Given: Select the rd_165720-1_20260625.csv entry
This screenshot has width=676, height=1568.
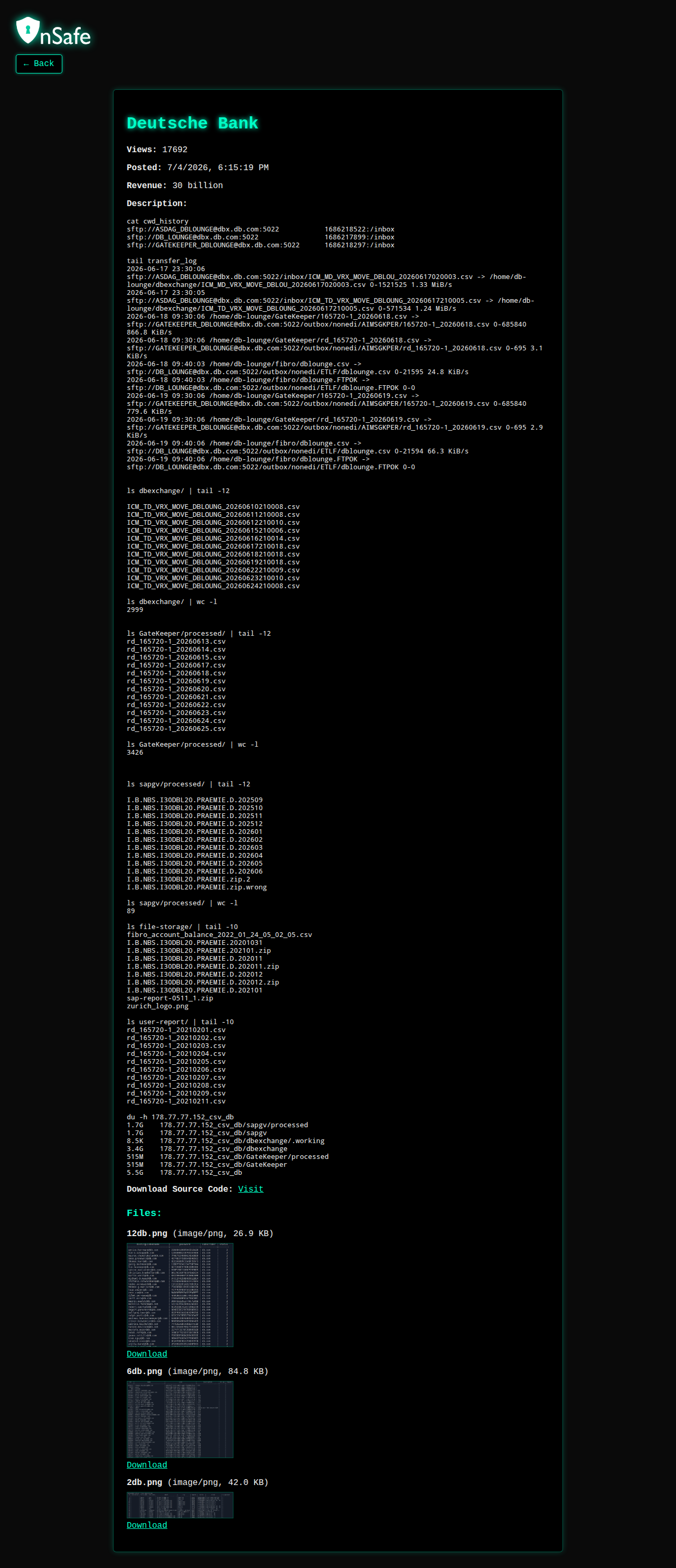Looking at the screenshot, I should pyautogui.click(x=176, y=729).
